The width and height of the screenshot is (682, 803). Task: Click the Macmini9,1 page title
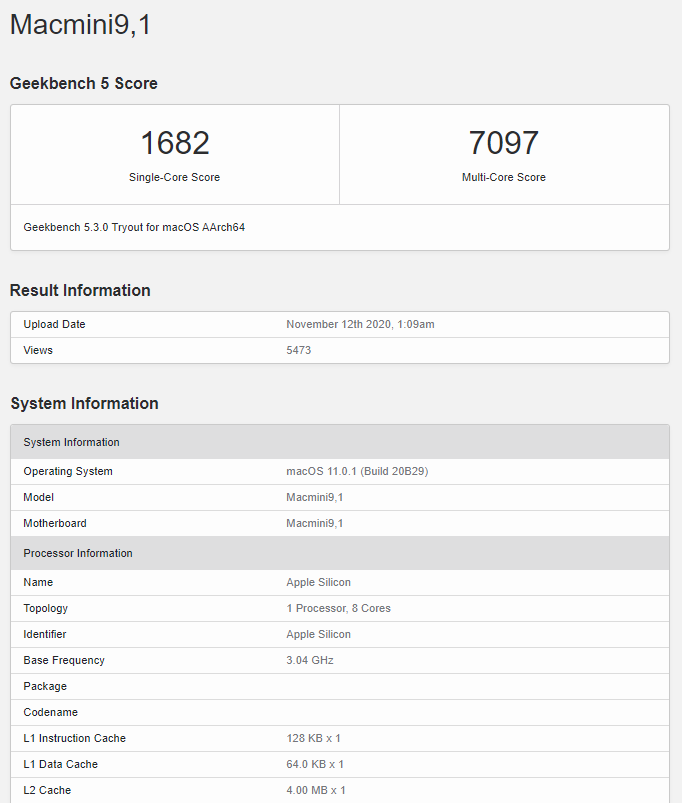click(80, 25)
